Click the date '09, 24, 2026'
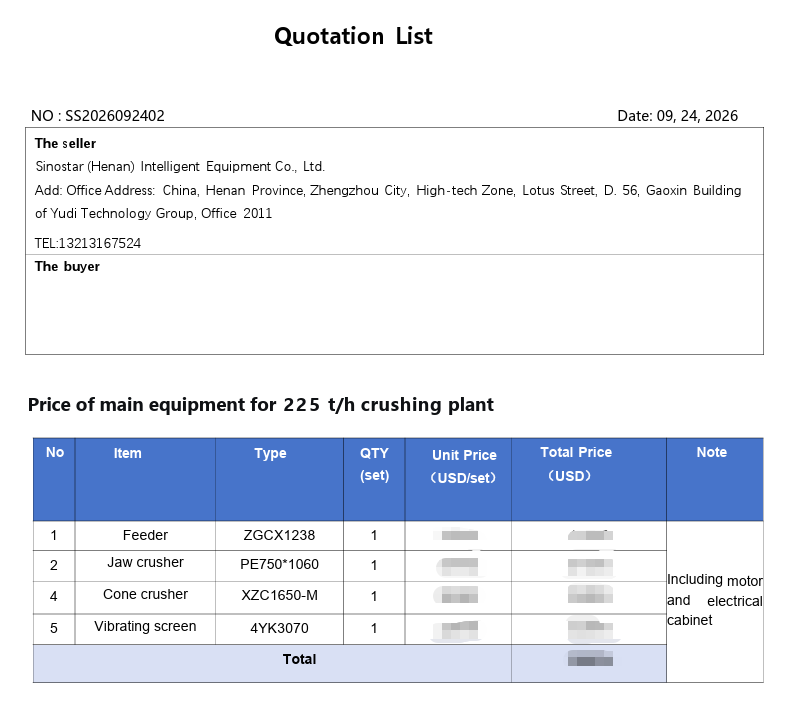The image size is (796, 718). [697, 116]
